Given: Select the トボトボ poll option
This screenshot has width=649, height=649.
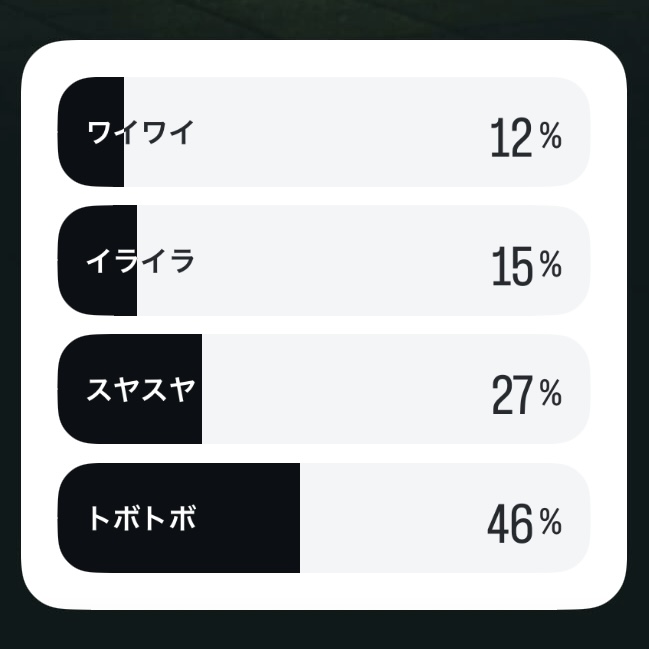Looking at the screenshot, I should click(x=324, y=518).
